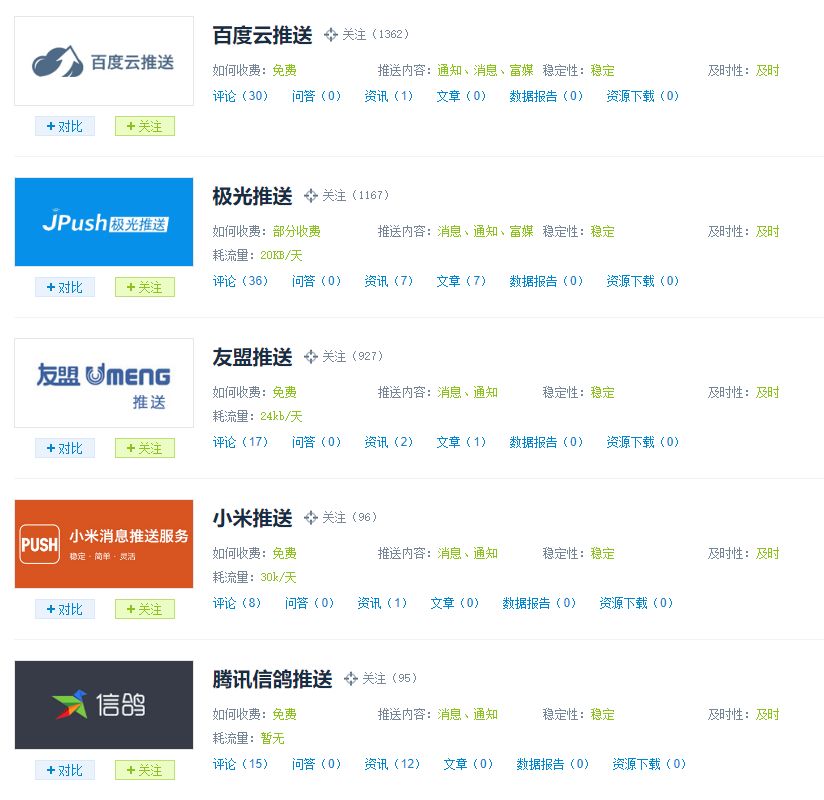Open 资讯 (12) for 腾讯信鸽推送
This screenshot has height=800, width=824.
tap(392, 763)
